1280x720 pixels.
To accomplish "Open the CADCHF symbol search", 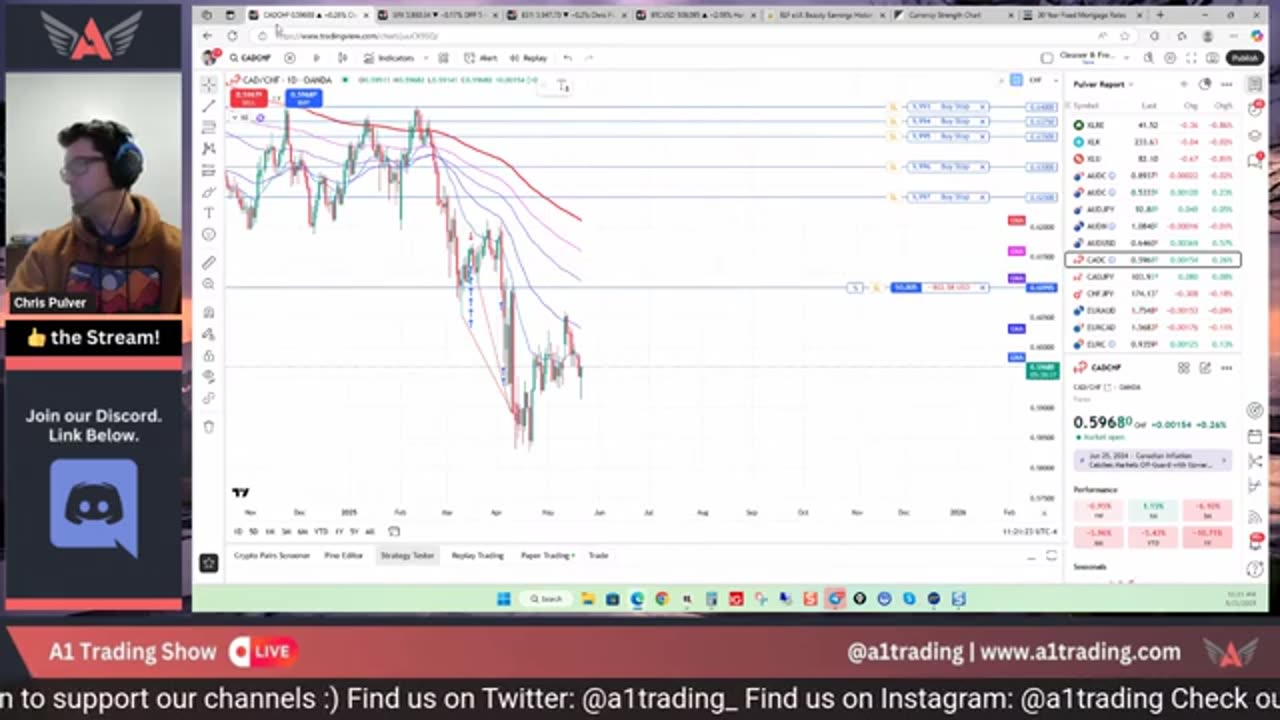I will pos(251,58).
